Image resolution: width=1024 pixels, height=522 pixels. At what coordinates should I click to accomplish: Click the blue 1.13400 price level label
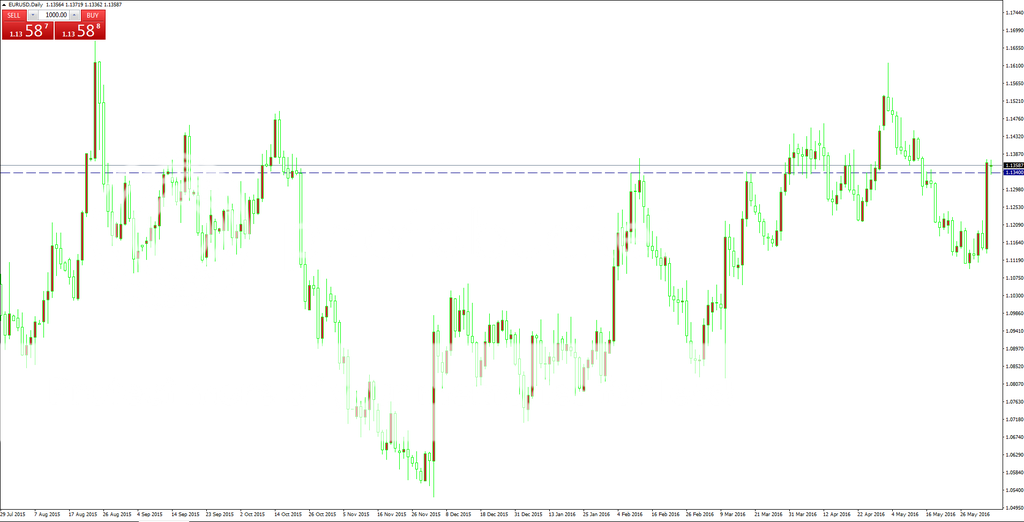(1012, 173)
